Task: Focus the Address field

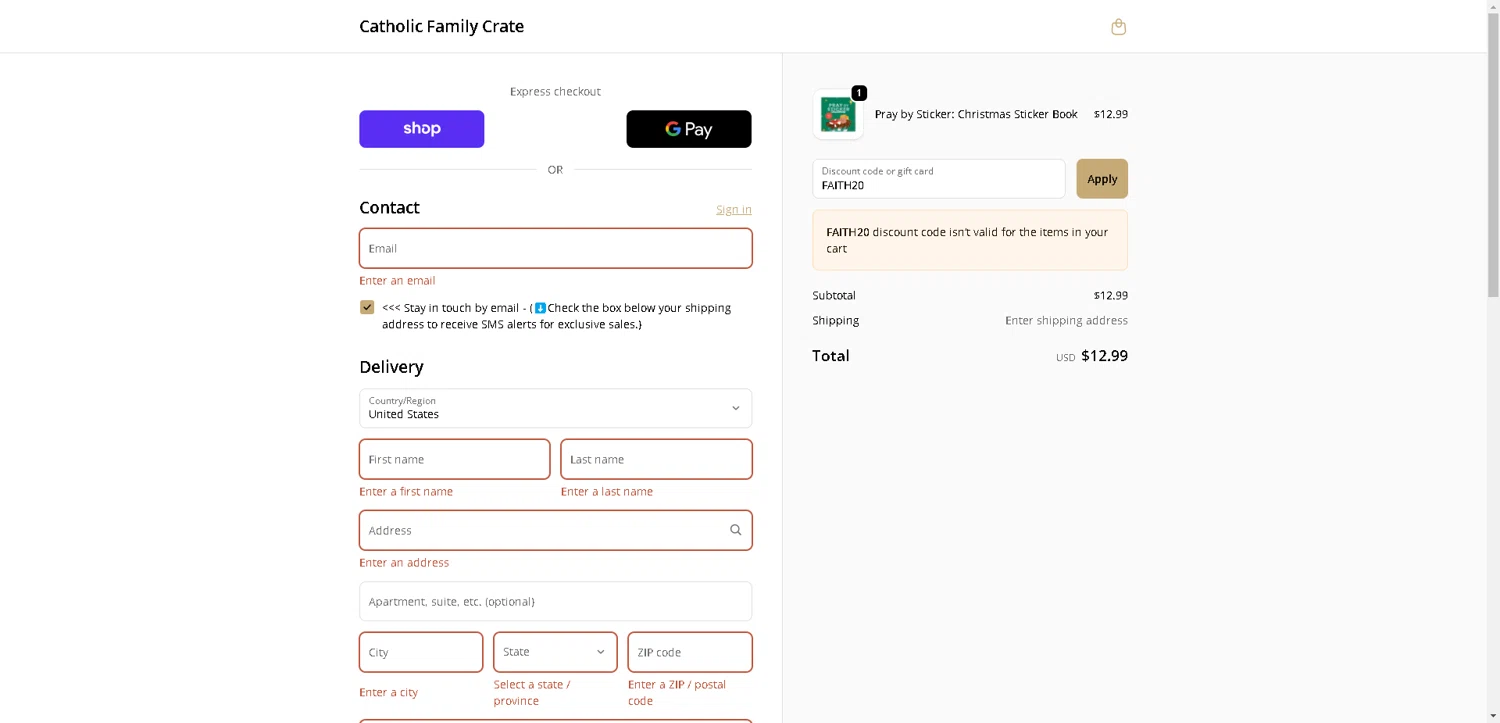Action: coord(556,530)
